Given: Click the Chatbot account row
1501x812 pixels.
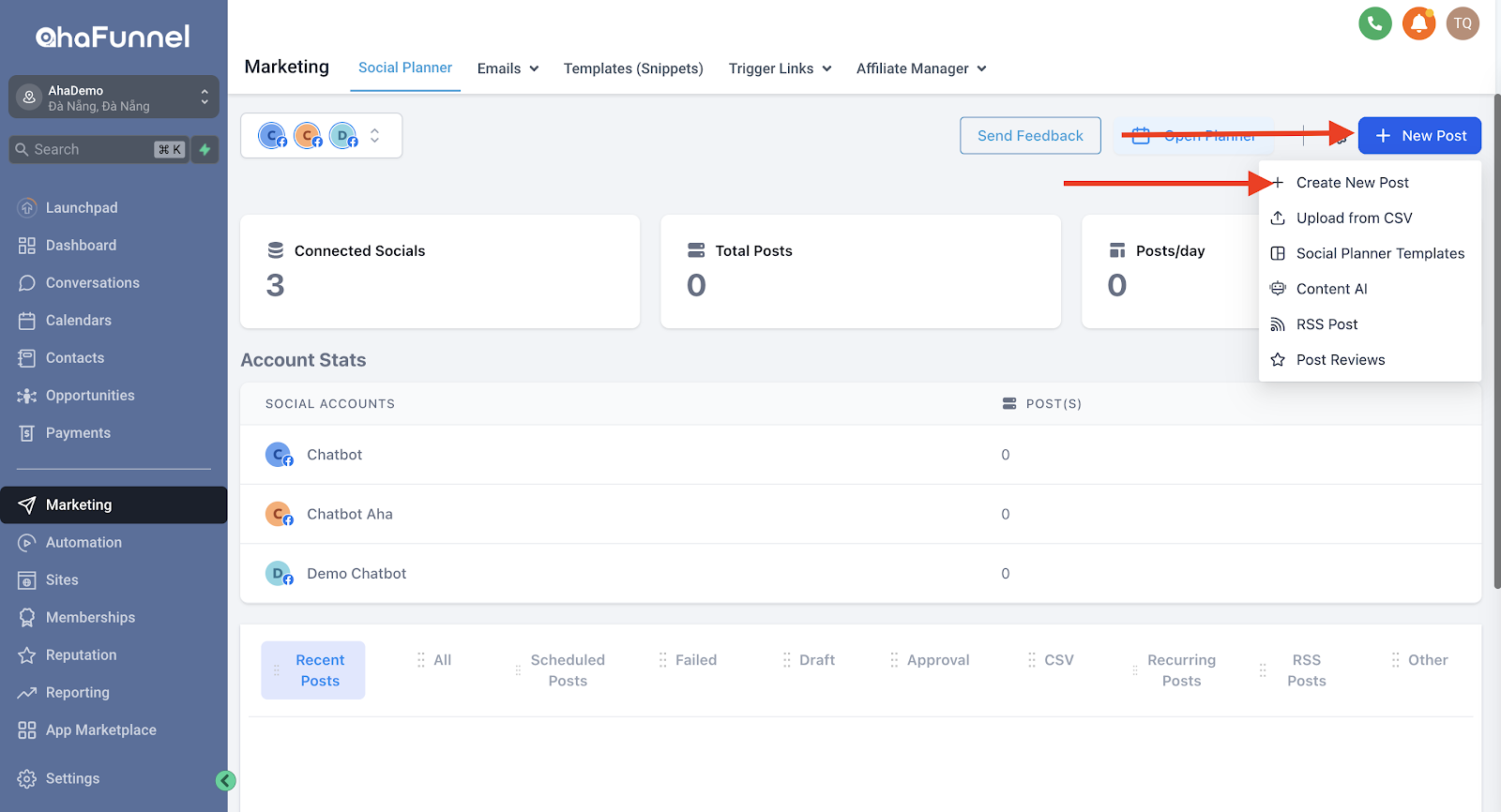Looking at the screenshot, I should (860, 455).
